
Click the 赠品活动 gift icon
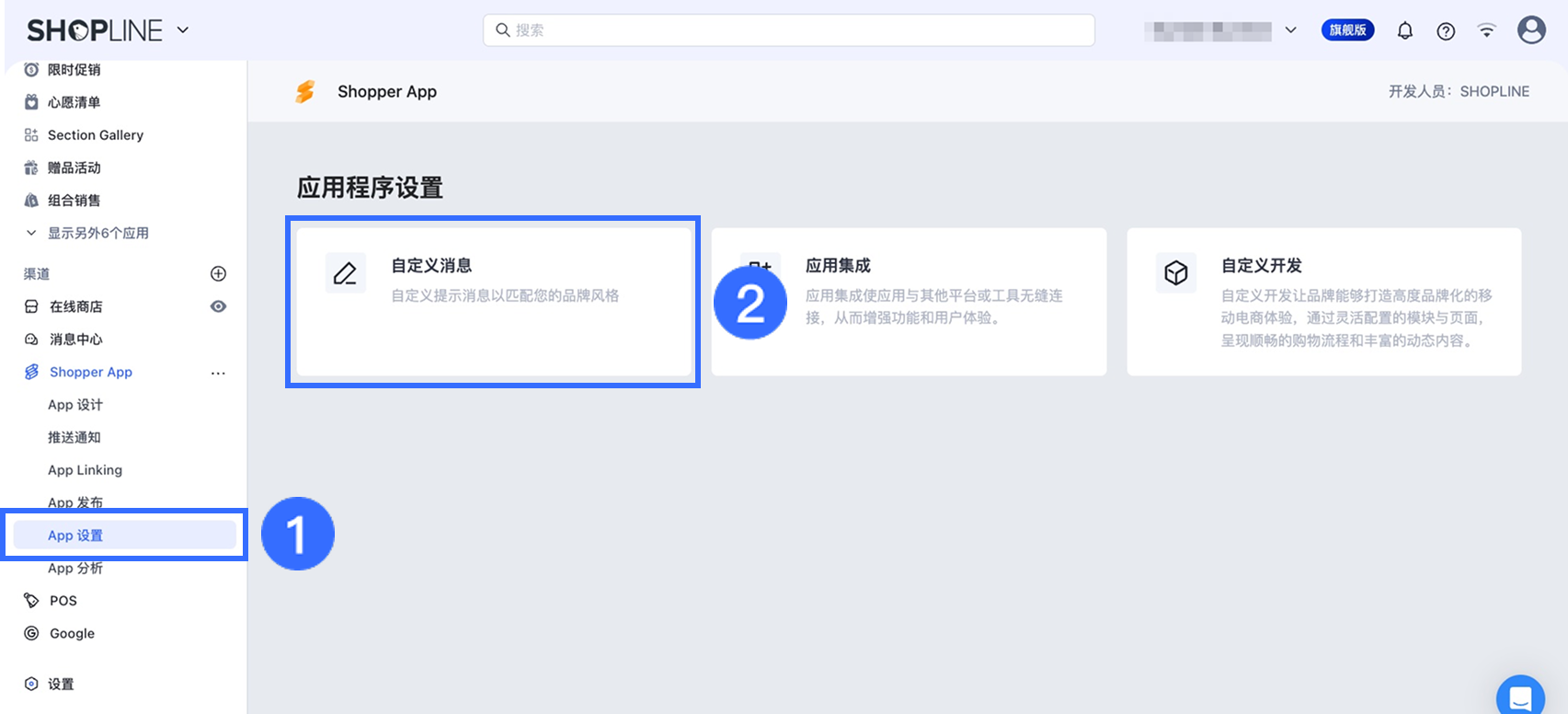[x=31, y=167]
